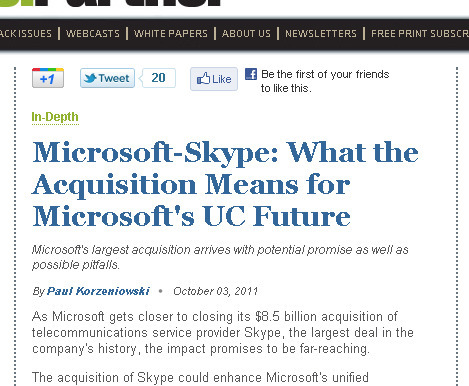Follow the In-Depth category link

(55, 117)
